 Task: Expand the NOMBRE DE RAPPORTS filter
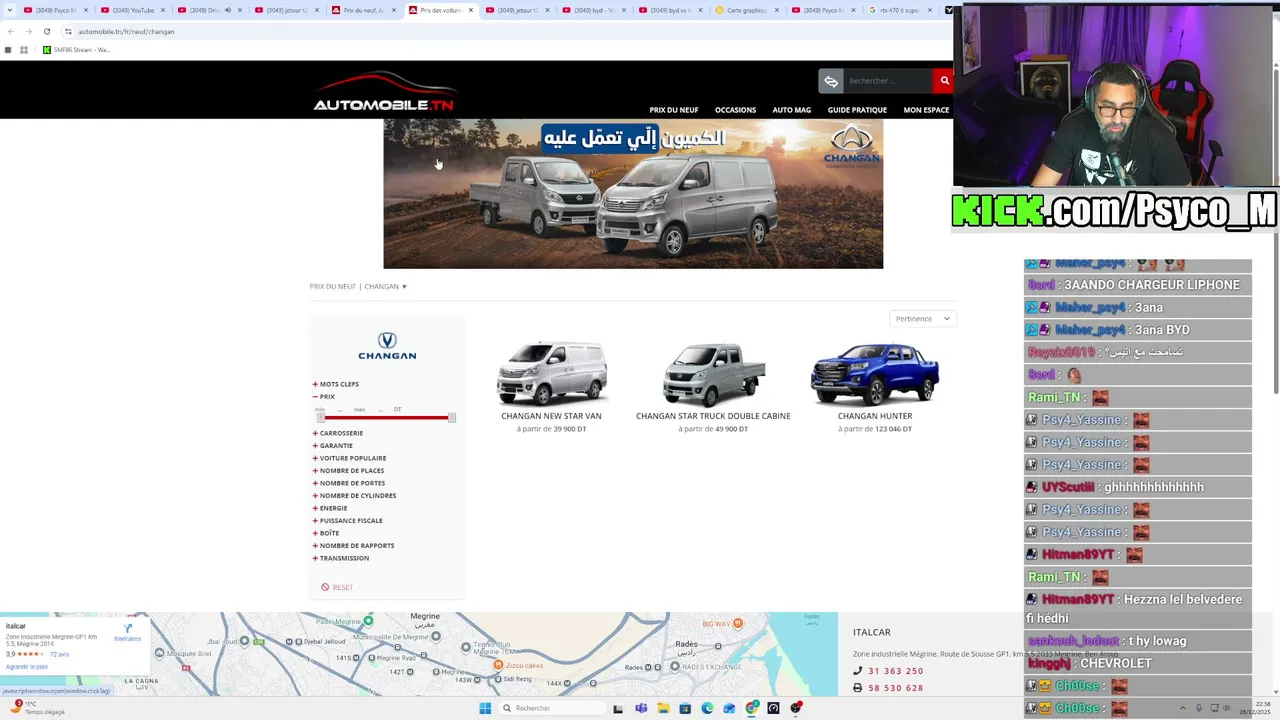tap(354, 546)
